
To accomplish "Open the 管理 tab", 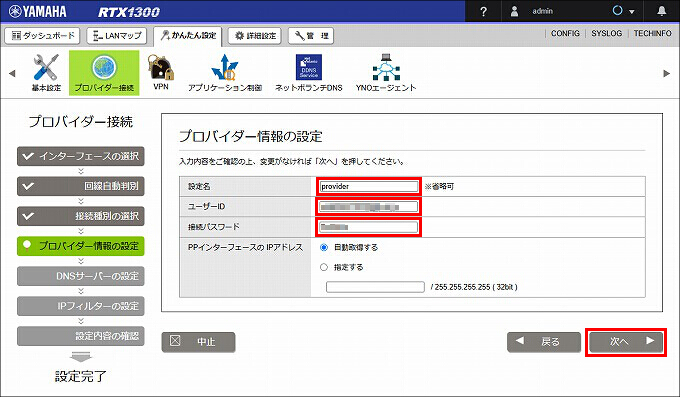I will click(311, 36).
